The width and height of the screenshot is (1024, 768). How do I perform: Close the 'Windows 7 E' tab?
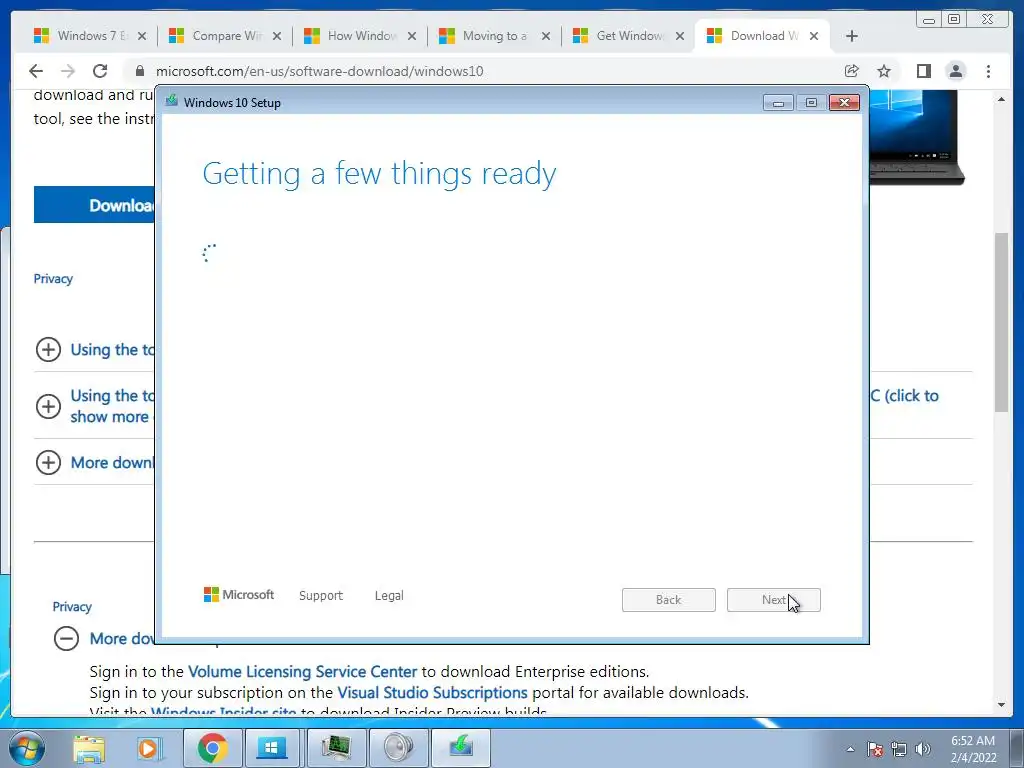[x=142, y=36]
